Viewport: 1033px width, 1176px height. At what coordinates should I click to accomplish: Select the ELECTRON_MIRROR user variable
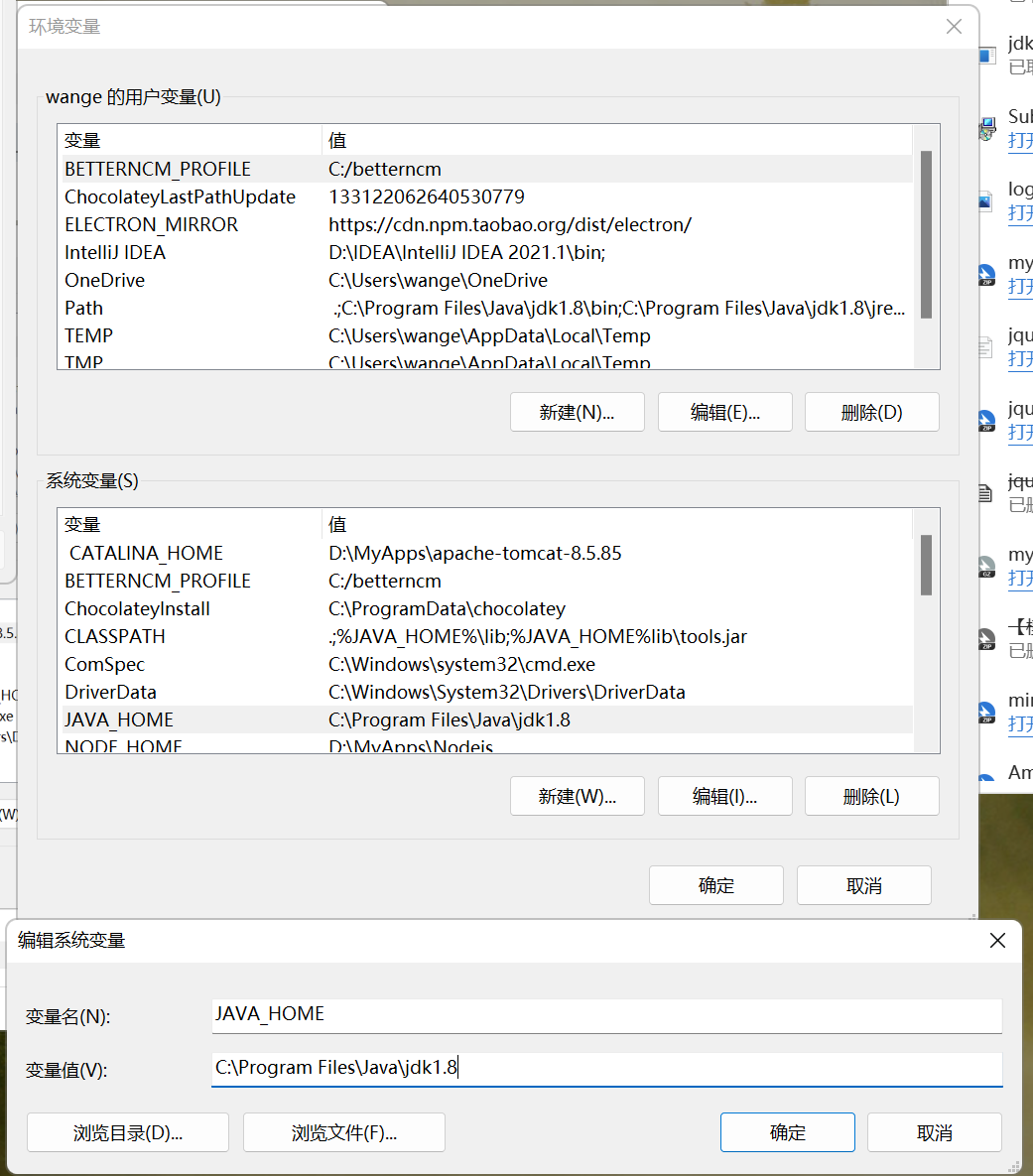coord(151,224)
